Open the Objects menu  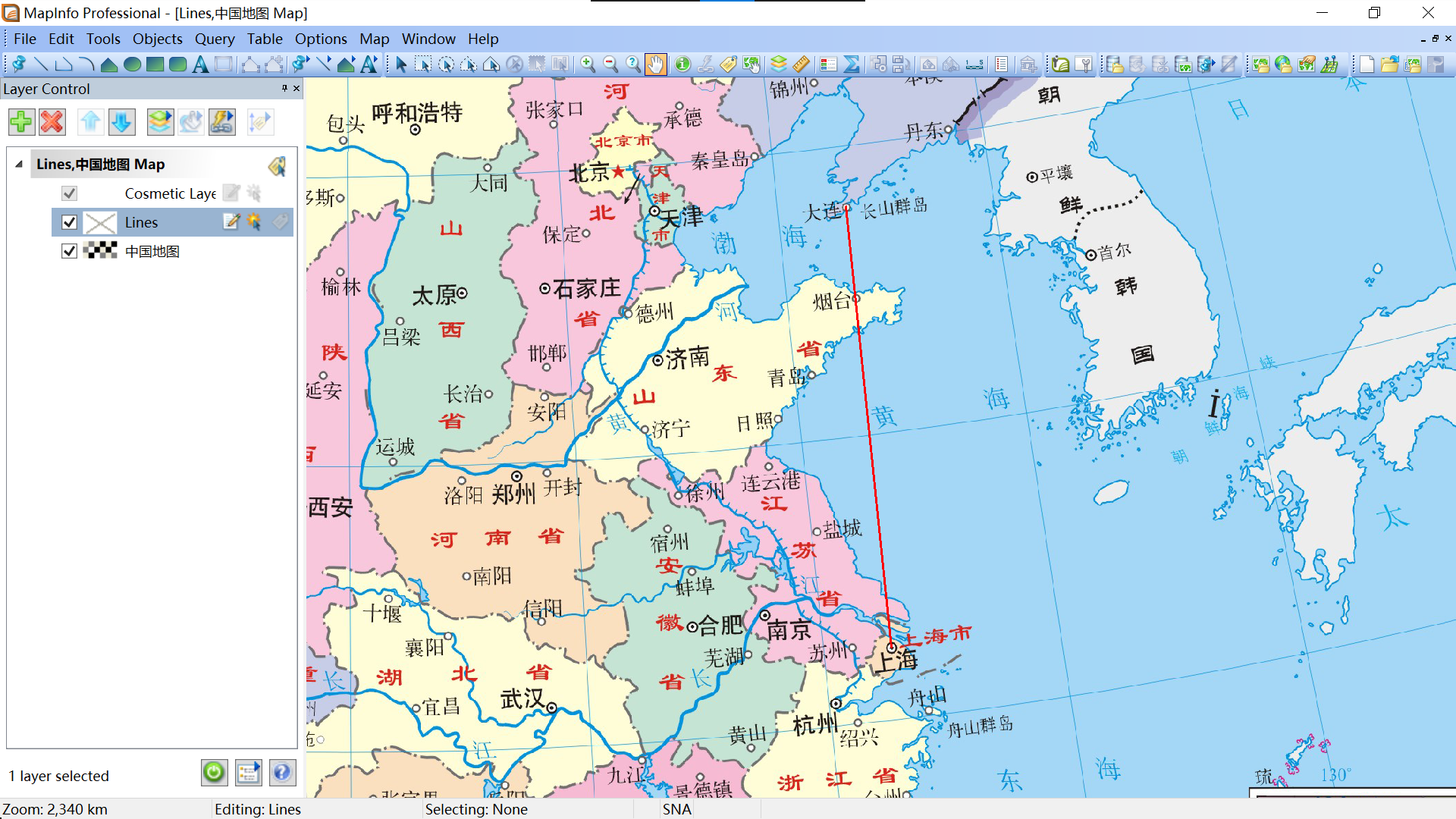coord(157,39)
